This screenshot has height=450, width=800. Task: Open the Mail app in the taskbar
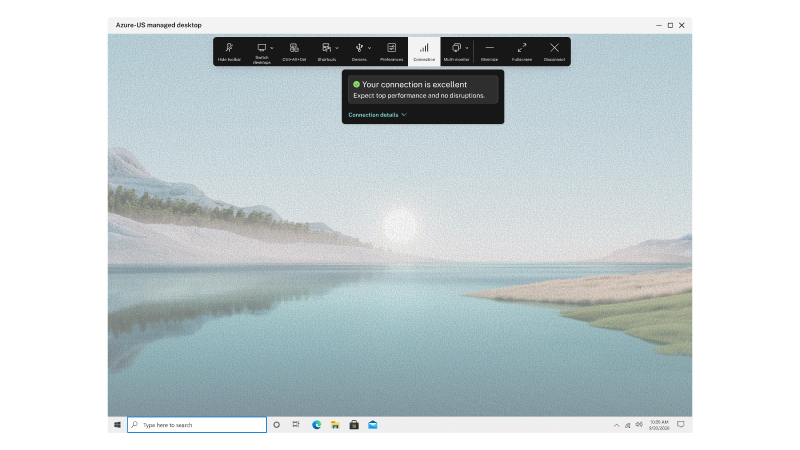372,425
